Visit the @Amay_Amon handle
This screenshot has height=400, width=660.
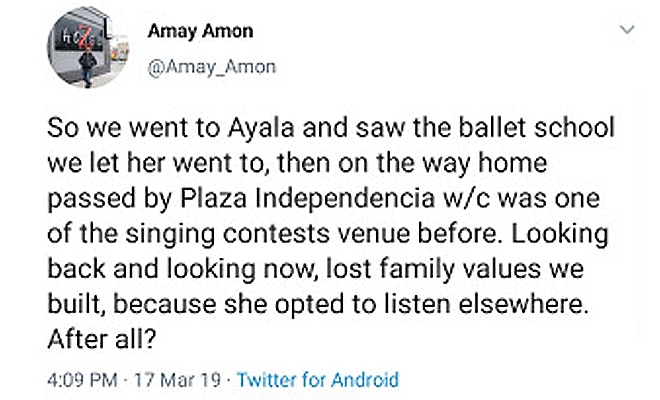point(212,67)
